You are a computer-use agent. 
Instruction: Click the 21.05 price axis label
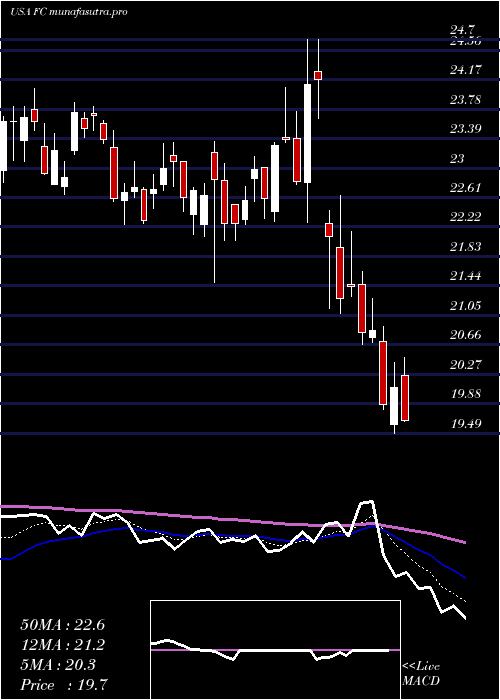(466, 306)
